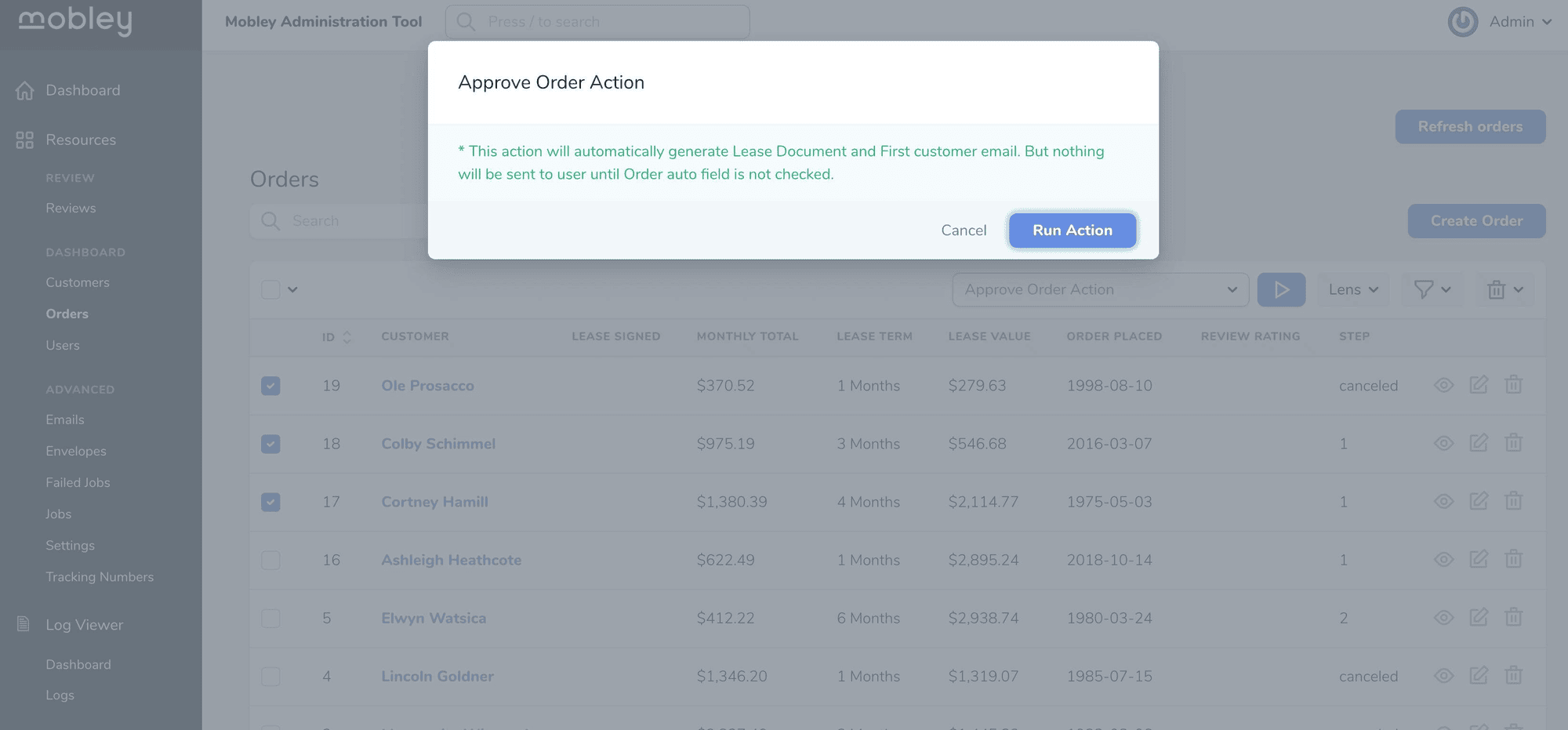Expand the Admin user menu chevron
1568x730 pixels.
click(x=1547, y=22)
